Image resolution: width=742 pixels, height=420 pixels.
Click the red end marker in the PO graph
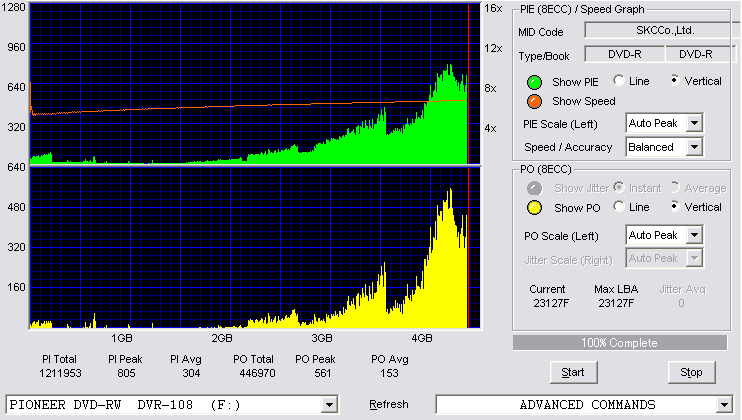coord(468,248)
